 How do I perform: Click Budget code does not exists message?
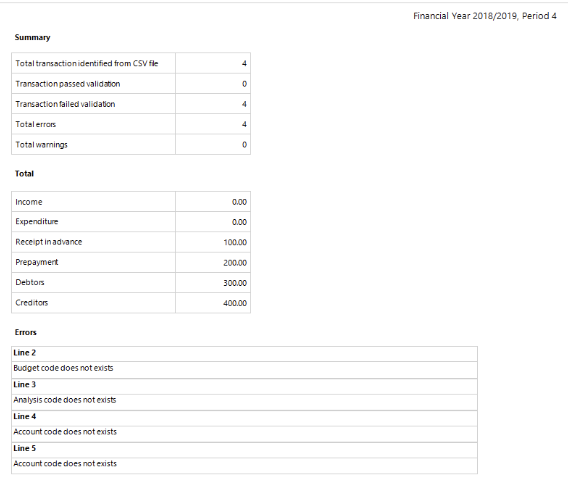[63, 368]
